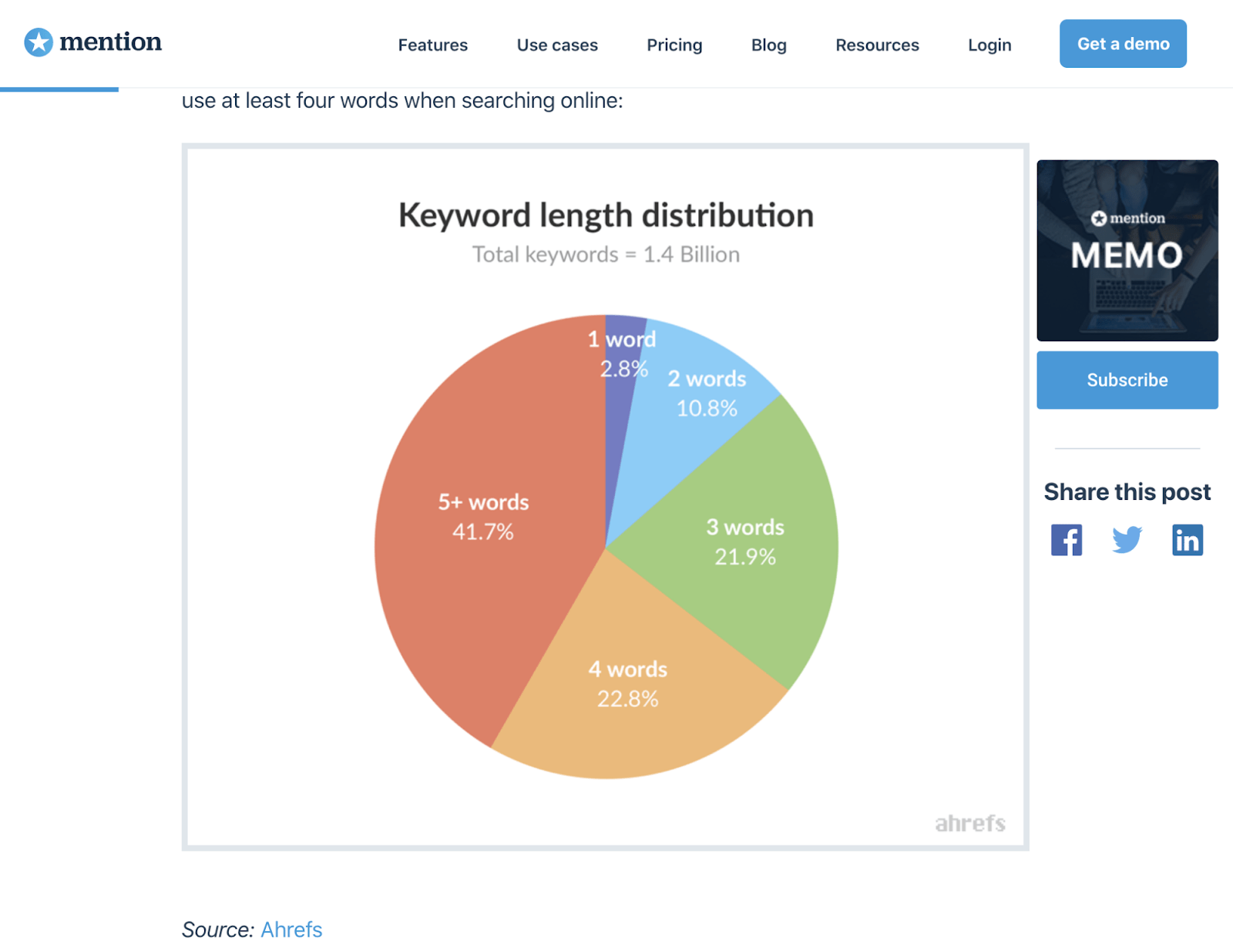Share this post on Facebook
Image resolution: width=1233 pixels, height=952 pixels.
click(x=1066, y=540)
